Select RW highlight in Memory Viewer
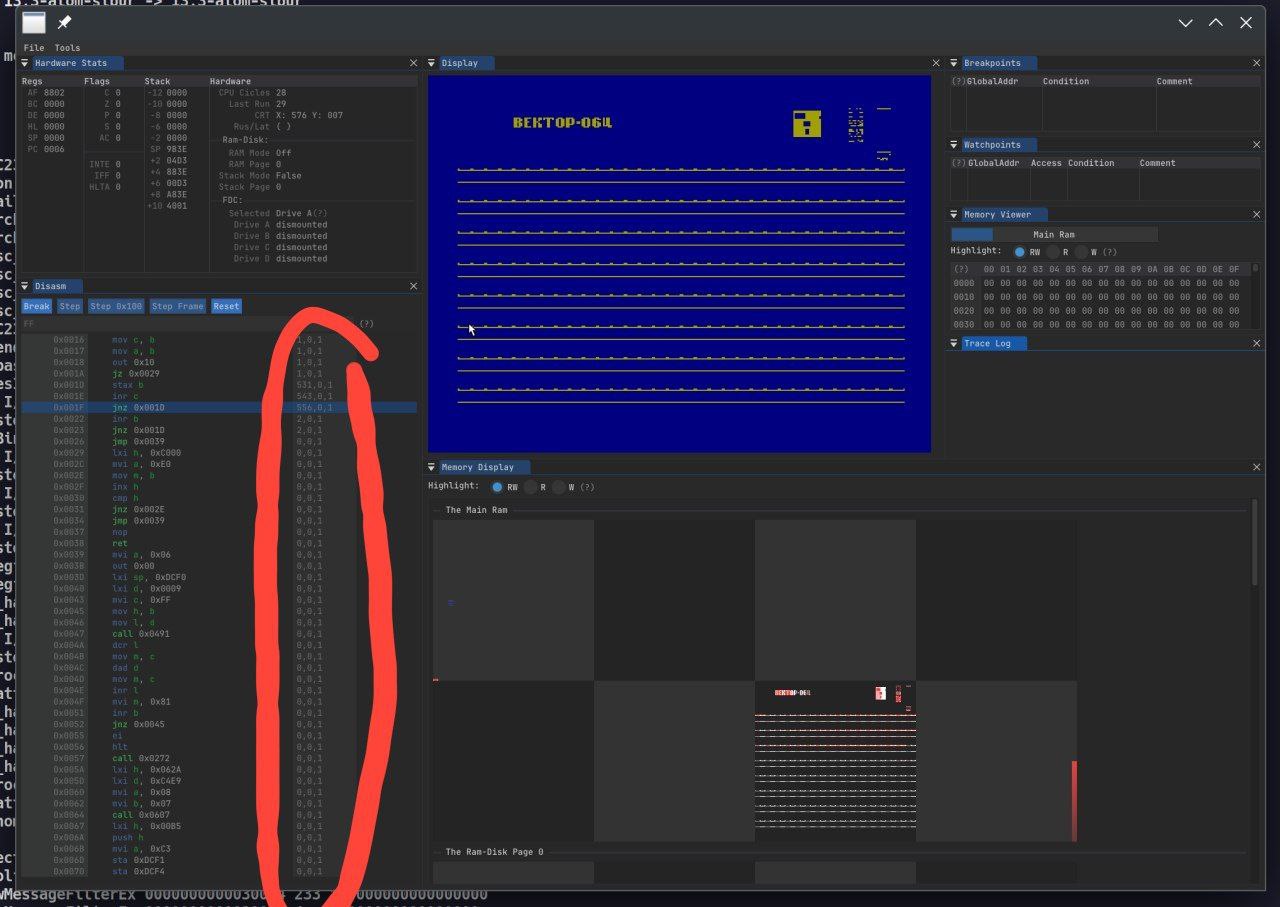 [1019, 252]
